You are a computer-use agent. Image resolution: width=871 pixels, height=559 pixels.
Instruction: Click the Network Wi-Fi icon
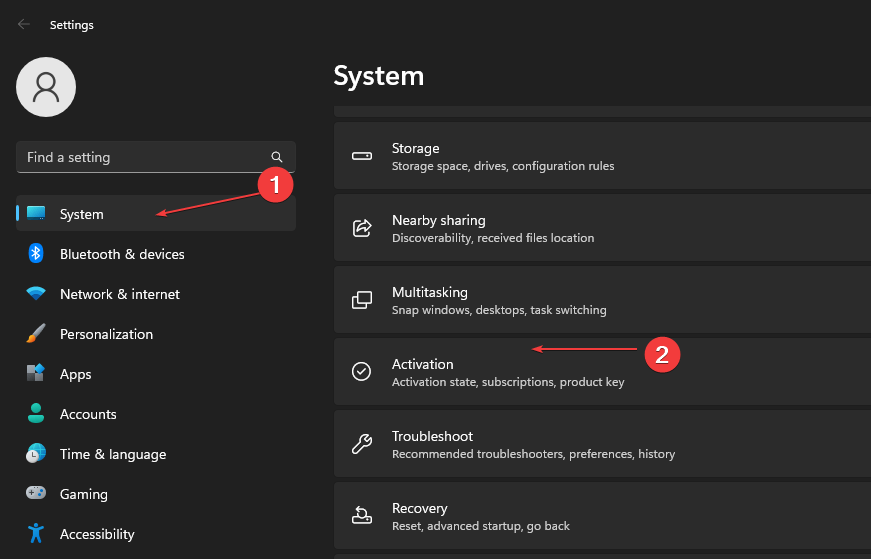[36, 294]
